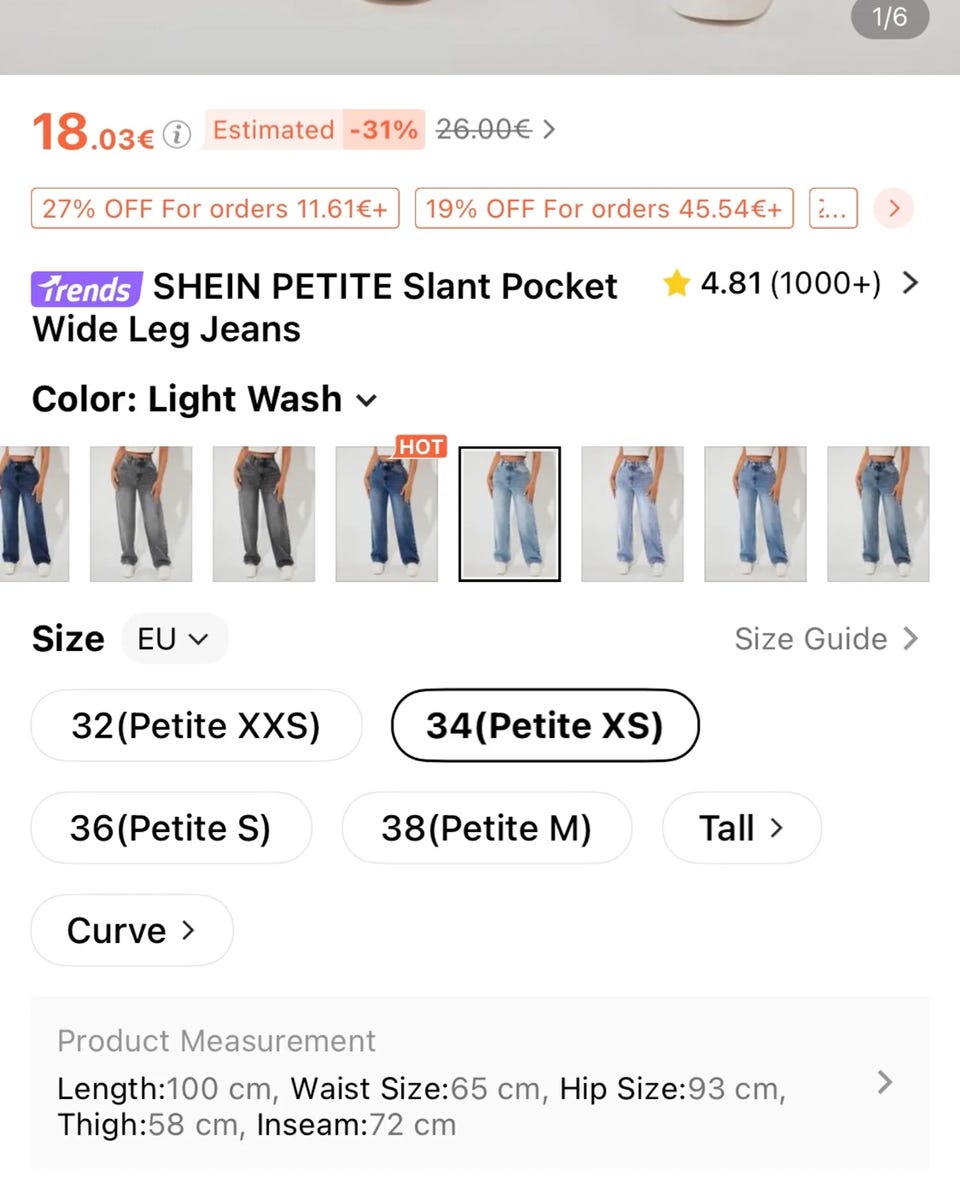Tap the price info icon
This screenshot has width=960, height=1188.
tap(177, 134)
